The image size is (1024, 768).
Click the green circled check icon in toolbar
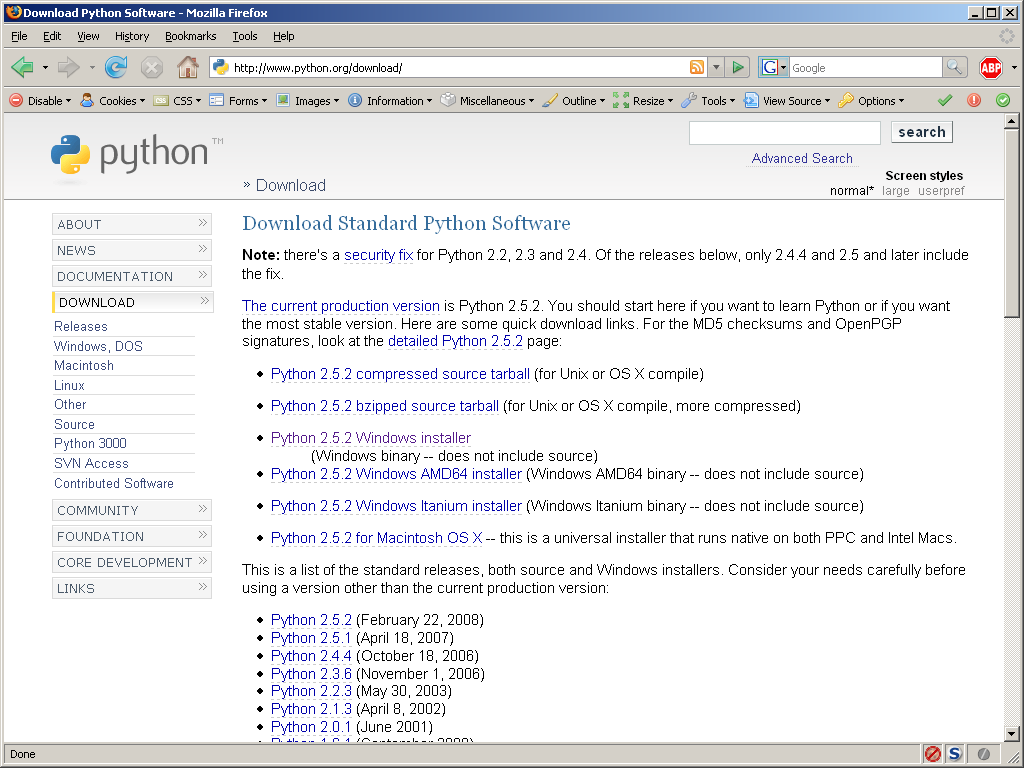click(x=1003, y=101)
